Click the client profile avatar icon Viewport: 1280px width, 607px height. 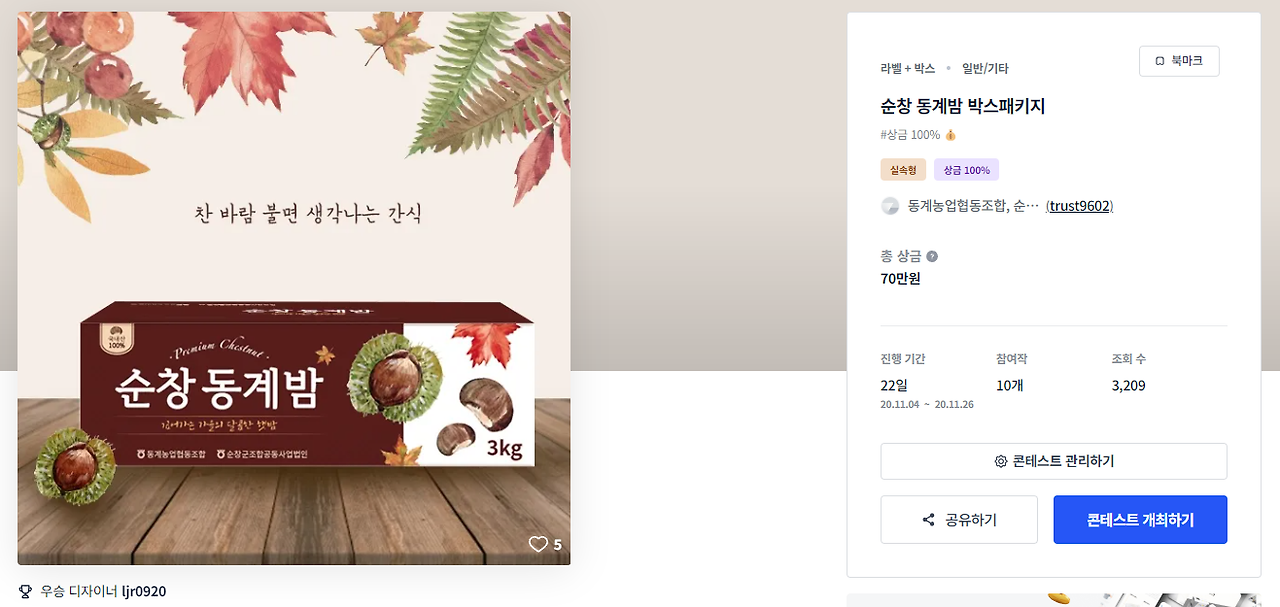point(890,206)
